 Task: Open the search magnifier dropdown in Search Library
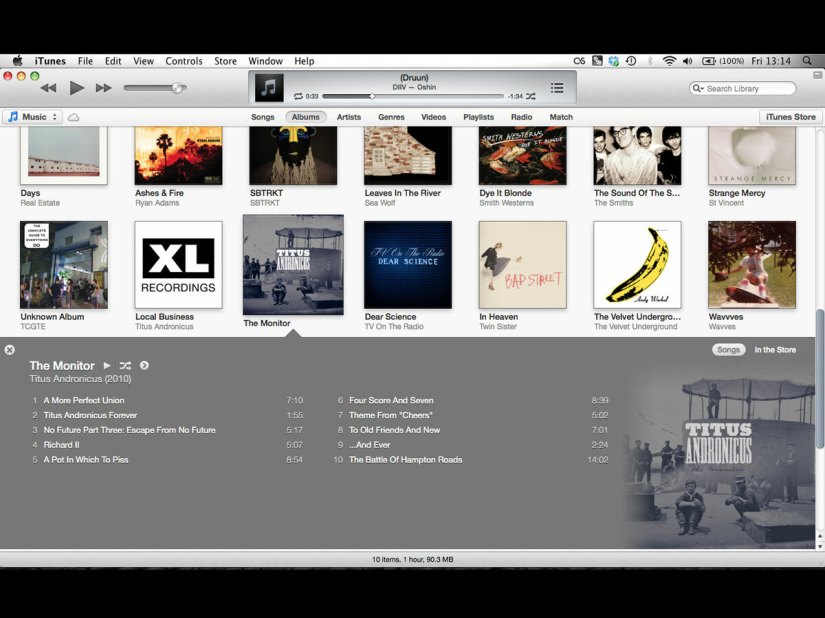click(698, 88)
